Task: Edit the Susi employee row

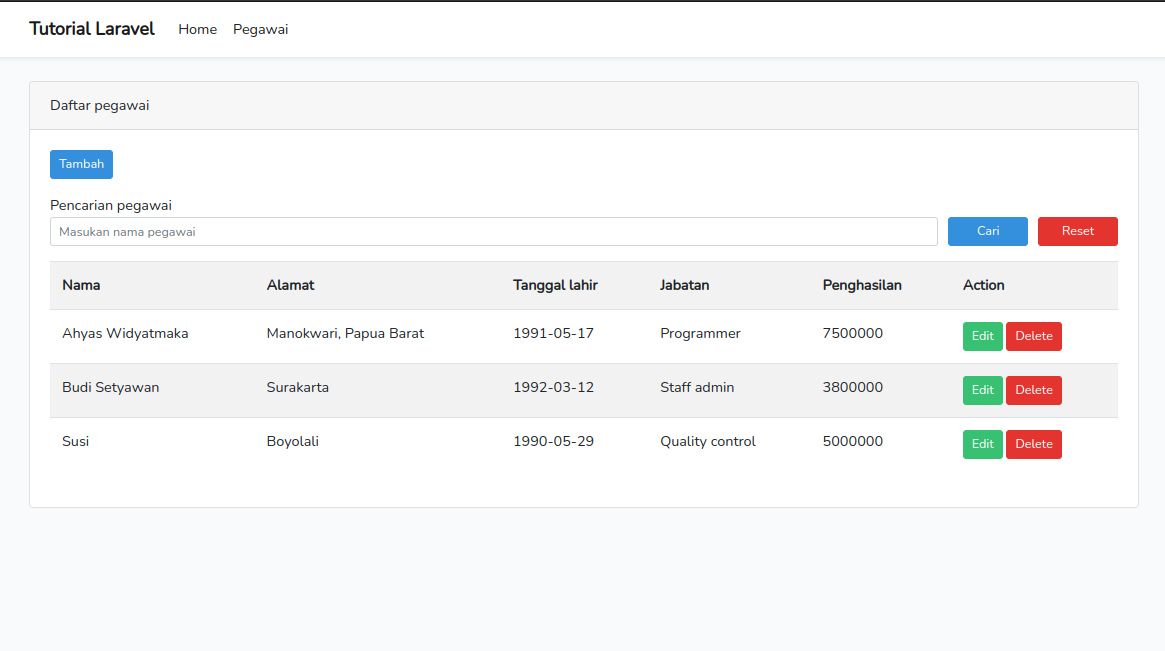Action: pos(982,444)
